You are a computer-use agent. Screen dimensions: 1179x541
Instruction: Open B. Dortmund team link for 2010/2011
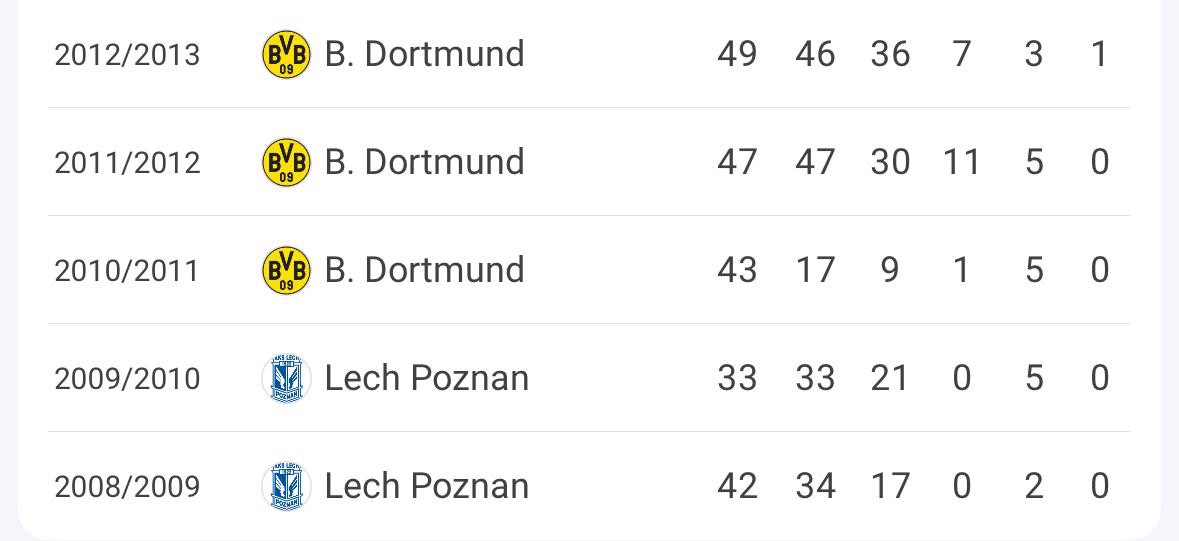click(424, 270)
